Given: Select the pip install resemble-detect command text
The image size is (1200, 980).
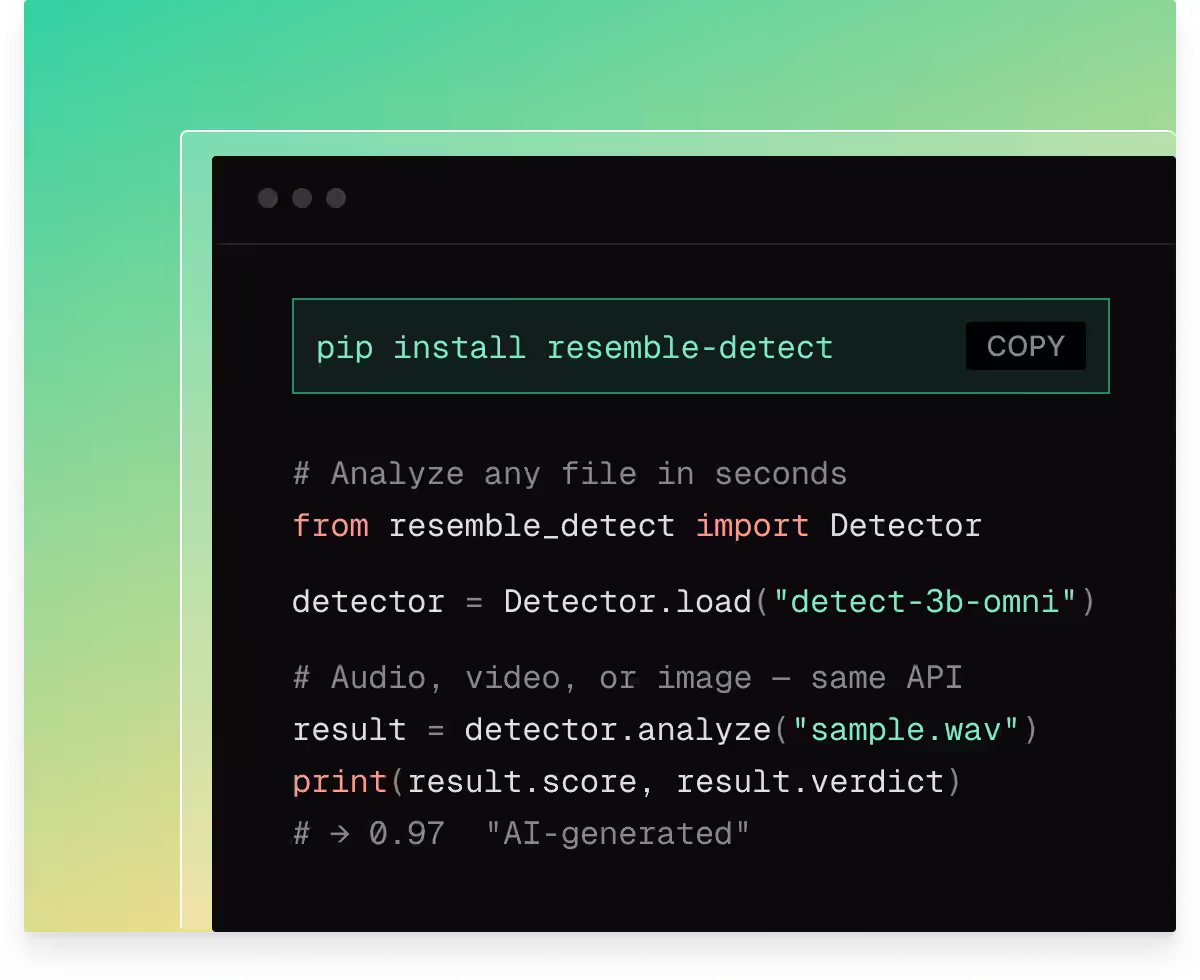Looking at the screenshot, I should point(574,347).
